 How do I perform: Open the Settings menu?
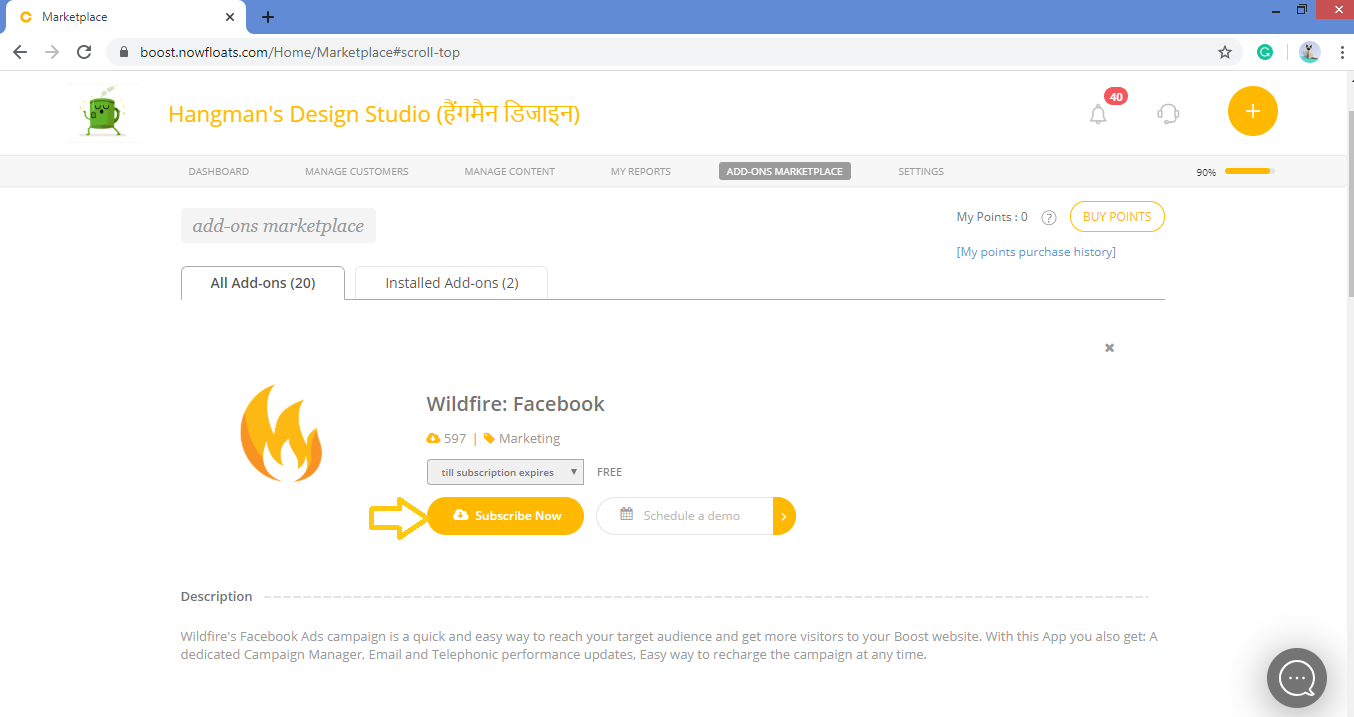(921, 172)
